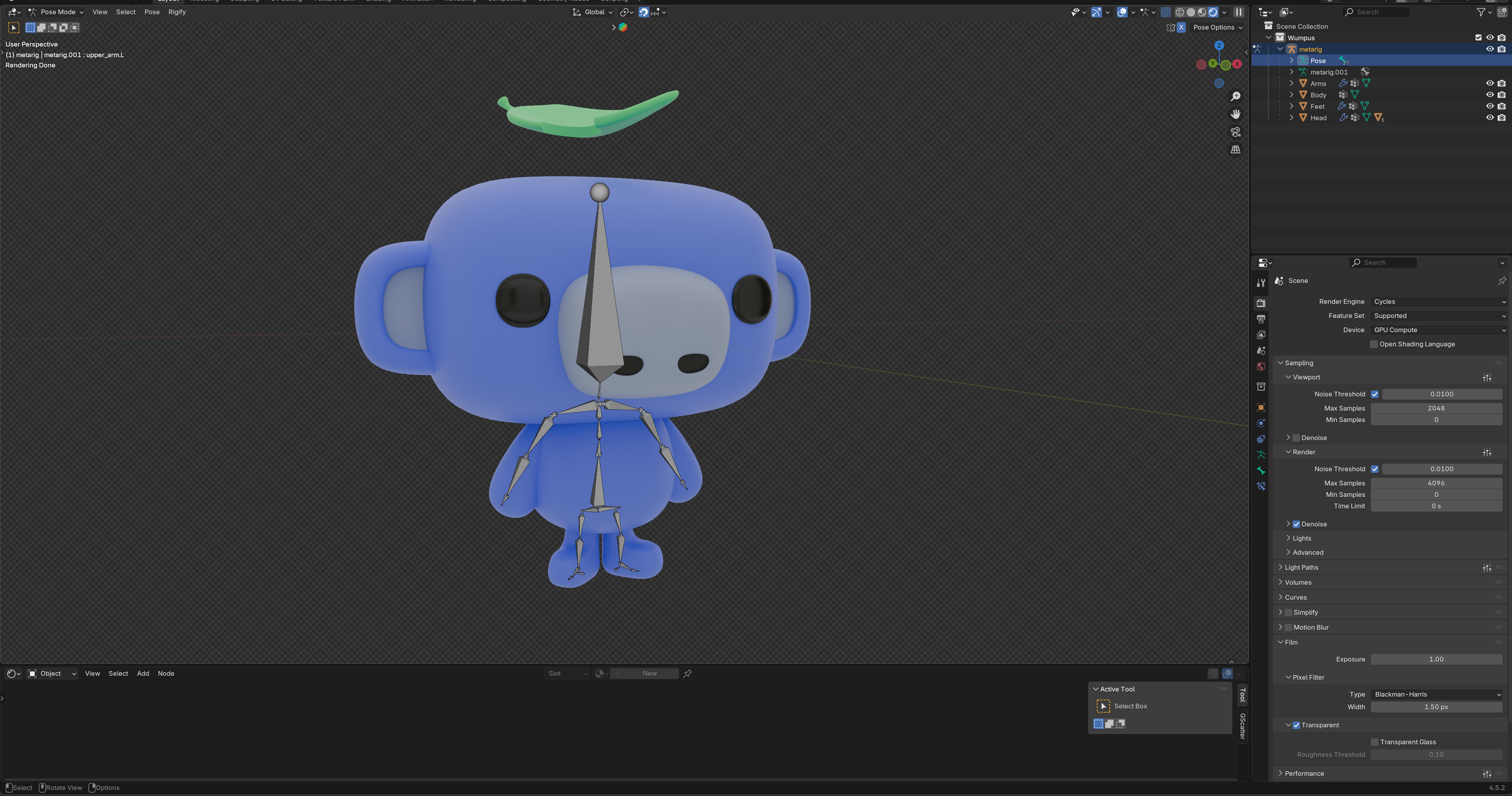Open Pose Options popover
Image resolution: width=1512 pixels, height=796 pixels.
pyautogui.click(x=1217, y=28)
